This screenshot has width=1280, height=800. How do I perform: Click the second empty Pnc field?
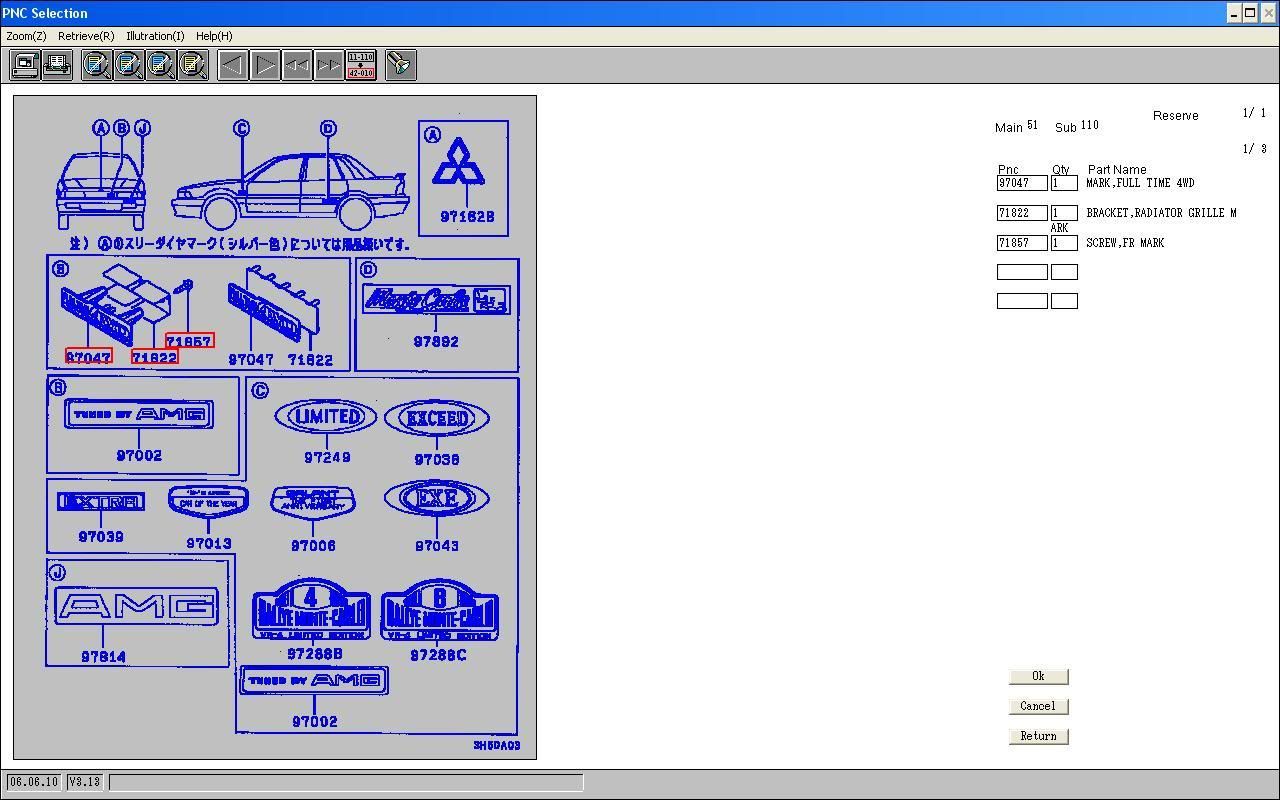click(1022, 301)
